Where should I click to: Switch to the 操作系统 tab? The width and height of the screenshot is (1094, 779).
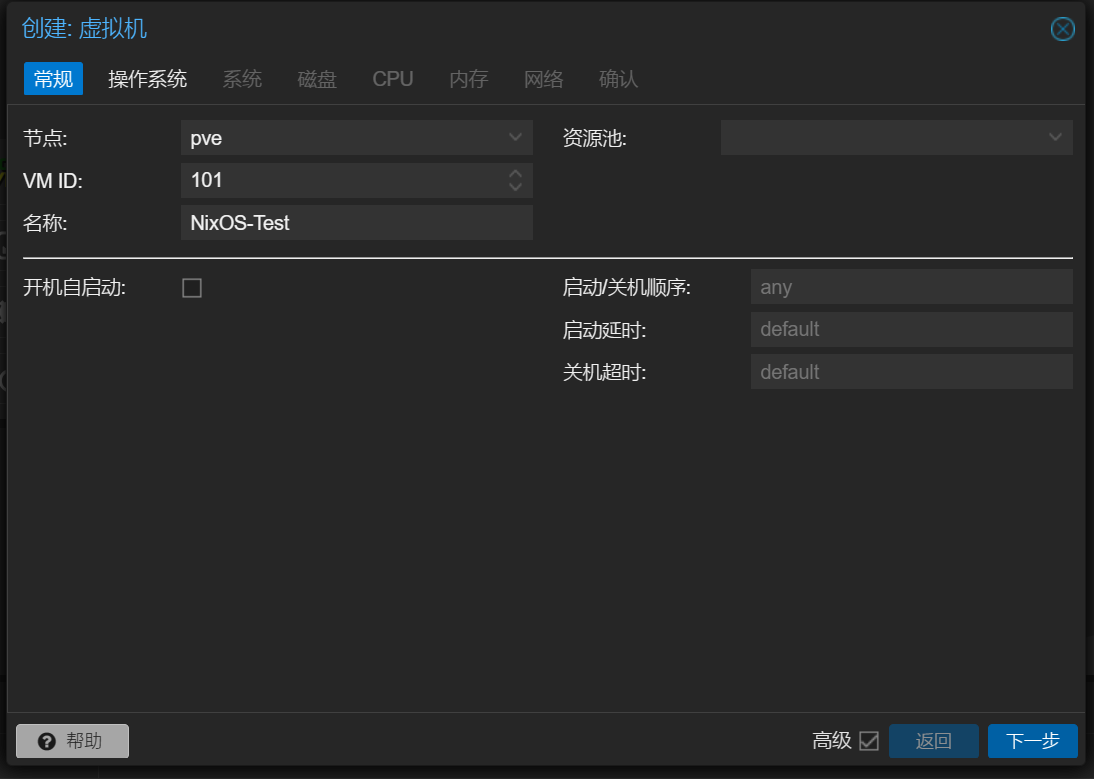(x=147, y=79)
